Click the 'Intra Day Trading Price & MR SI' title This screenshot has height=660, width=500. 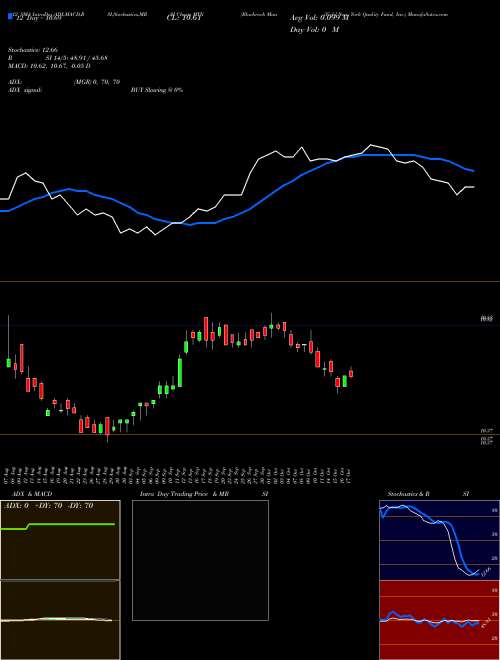coord(204,494)
